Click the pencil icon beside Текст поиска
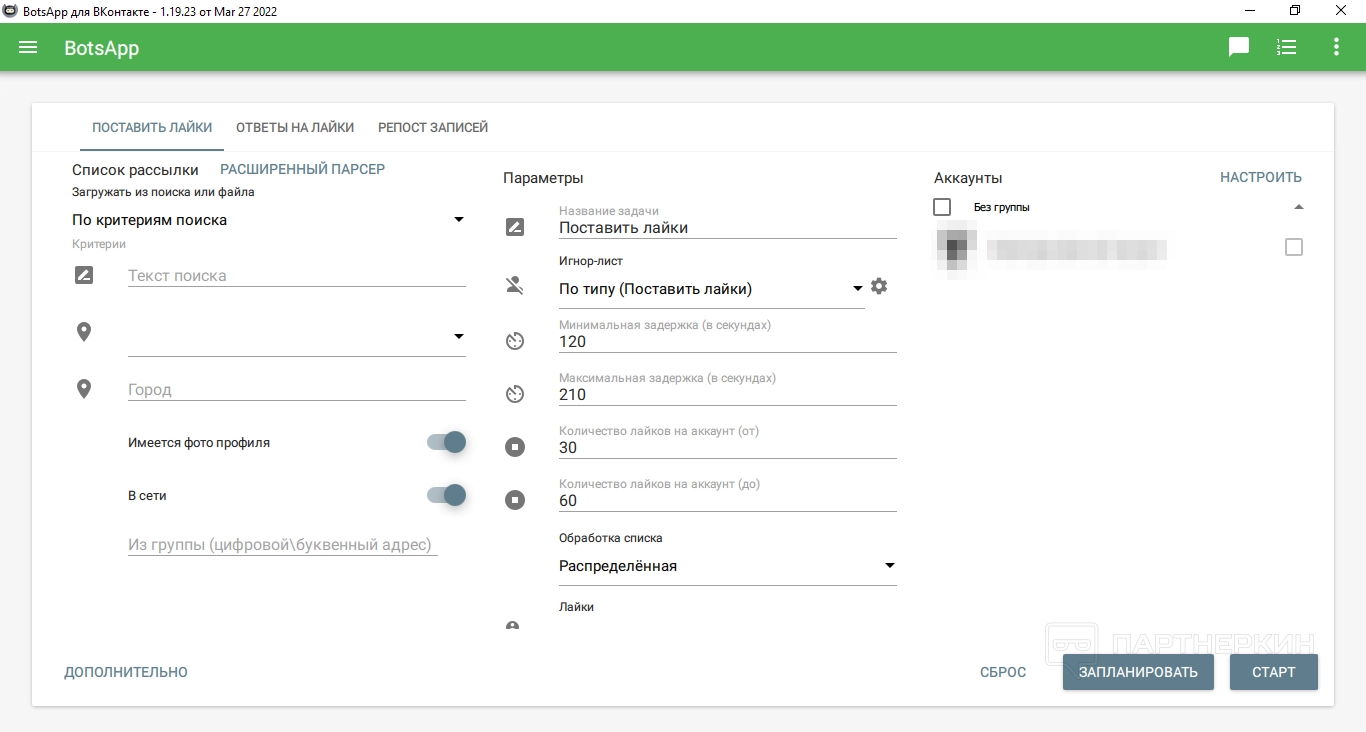The image size is (1366, 732). click(x=84, y=275)
